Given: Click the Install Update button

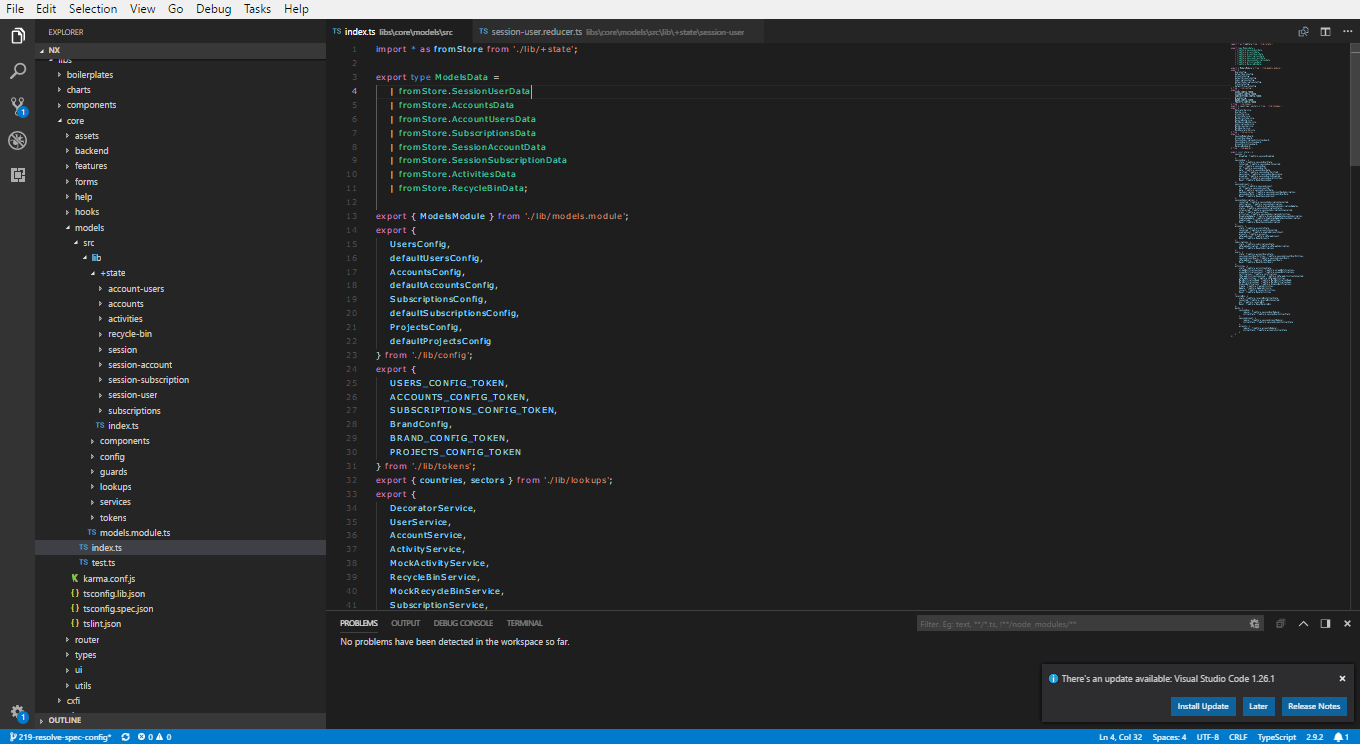Looking at the screenshot, I should [1203, 706].
